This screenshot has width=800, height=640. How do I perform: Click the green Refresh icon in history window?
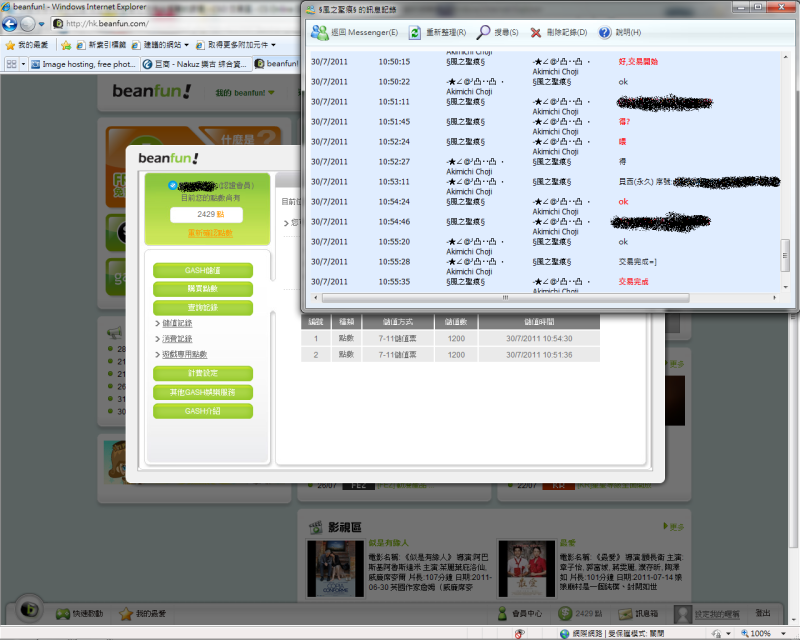[415, 33]
